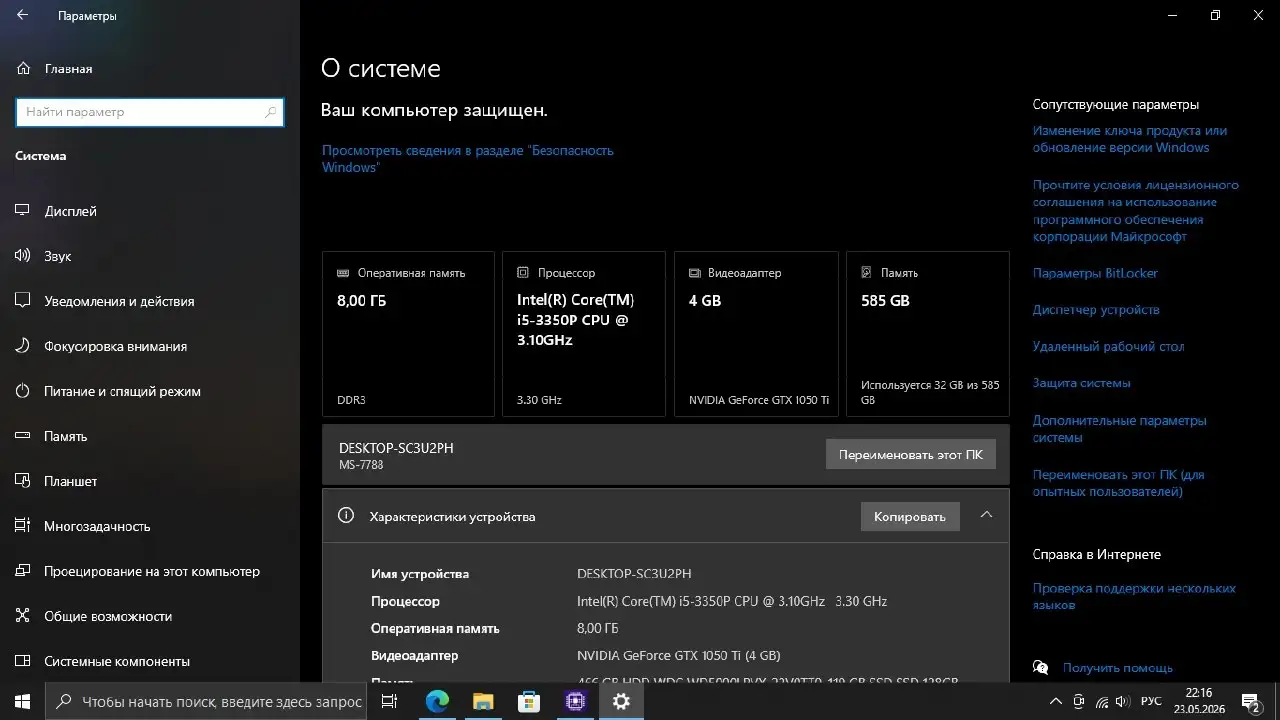
Task: Open File Explorer from the taskbar
Action: 483,702
